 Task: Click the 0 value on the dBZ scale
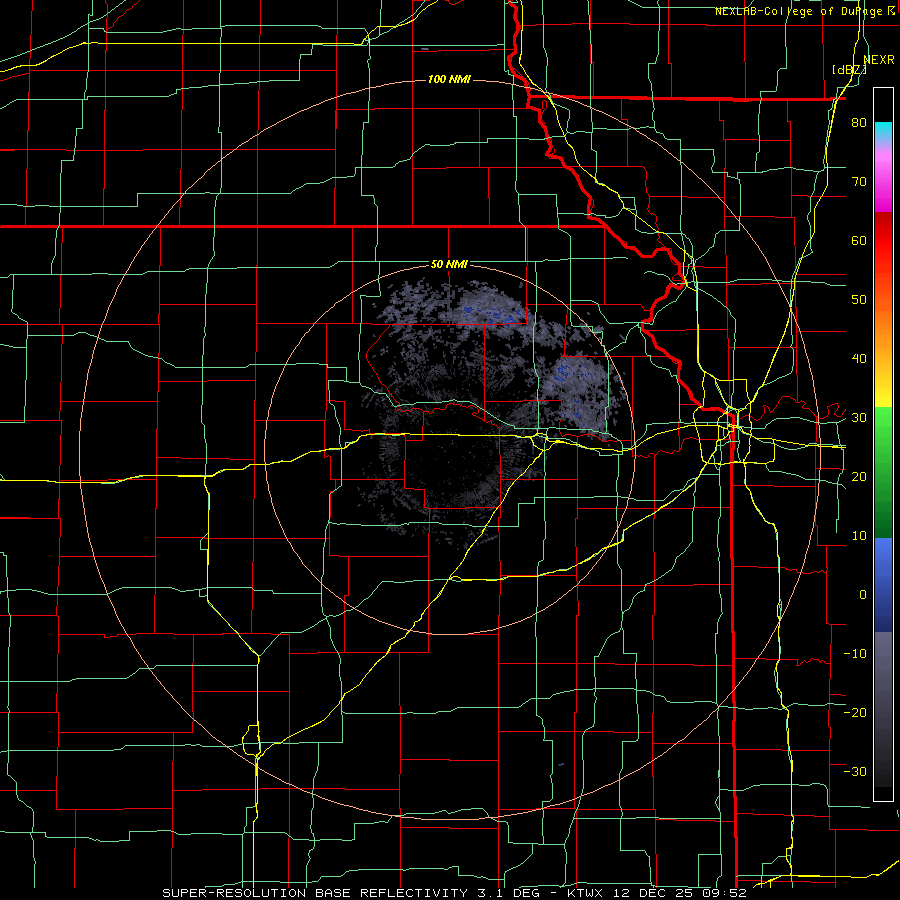pyautogui.click(x=863, y=595)
